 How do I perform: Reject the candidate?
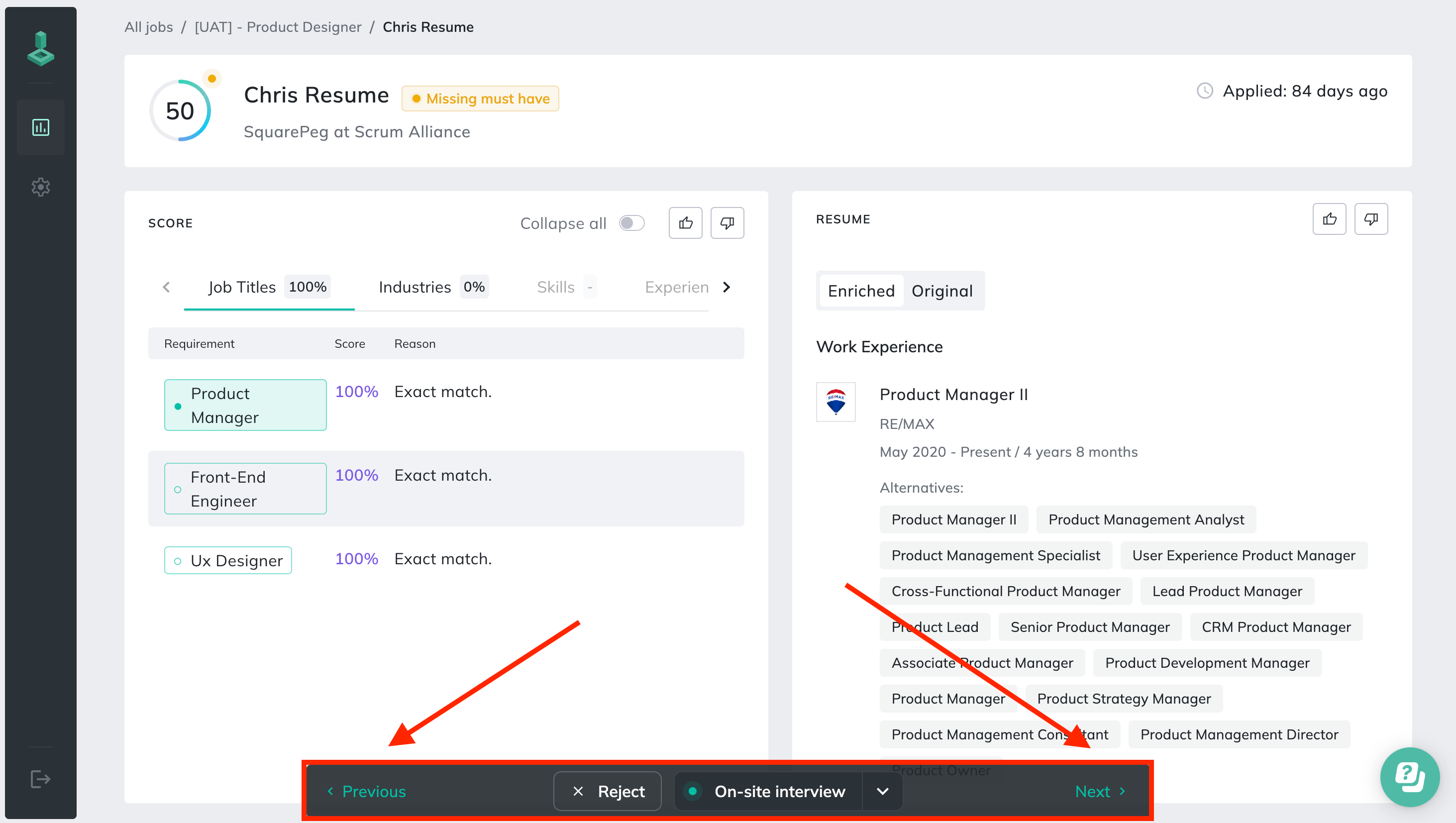[608, 791]
